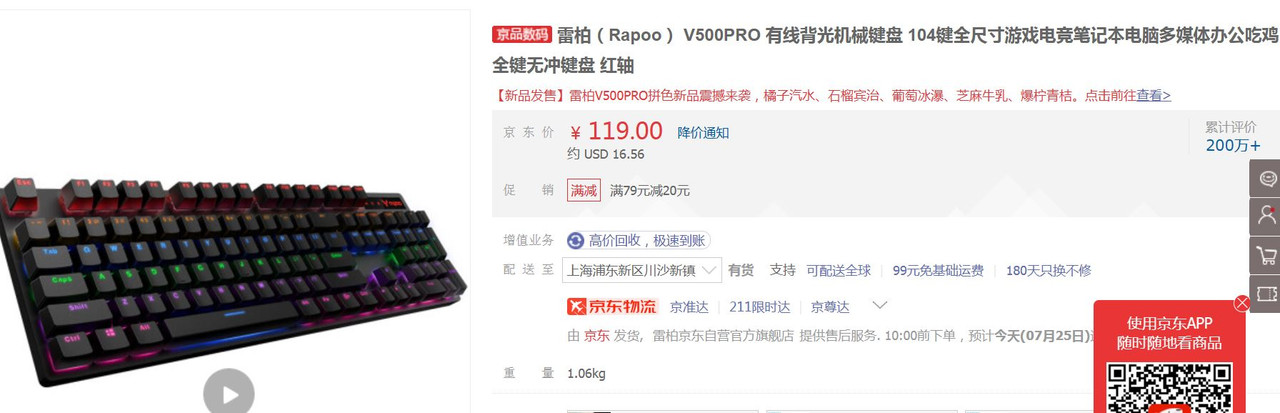Open the customer service chat sidebar icon
The image size is (1280, 413).
click(1266, 178)
